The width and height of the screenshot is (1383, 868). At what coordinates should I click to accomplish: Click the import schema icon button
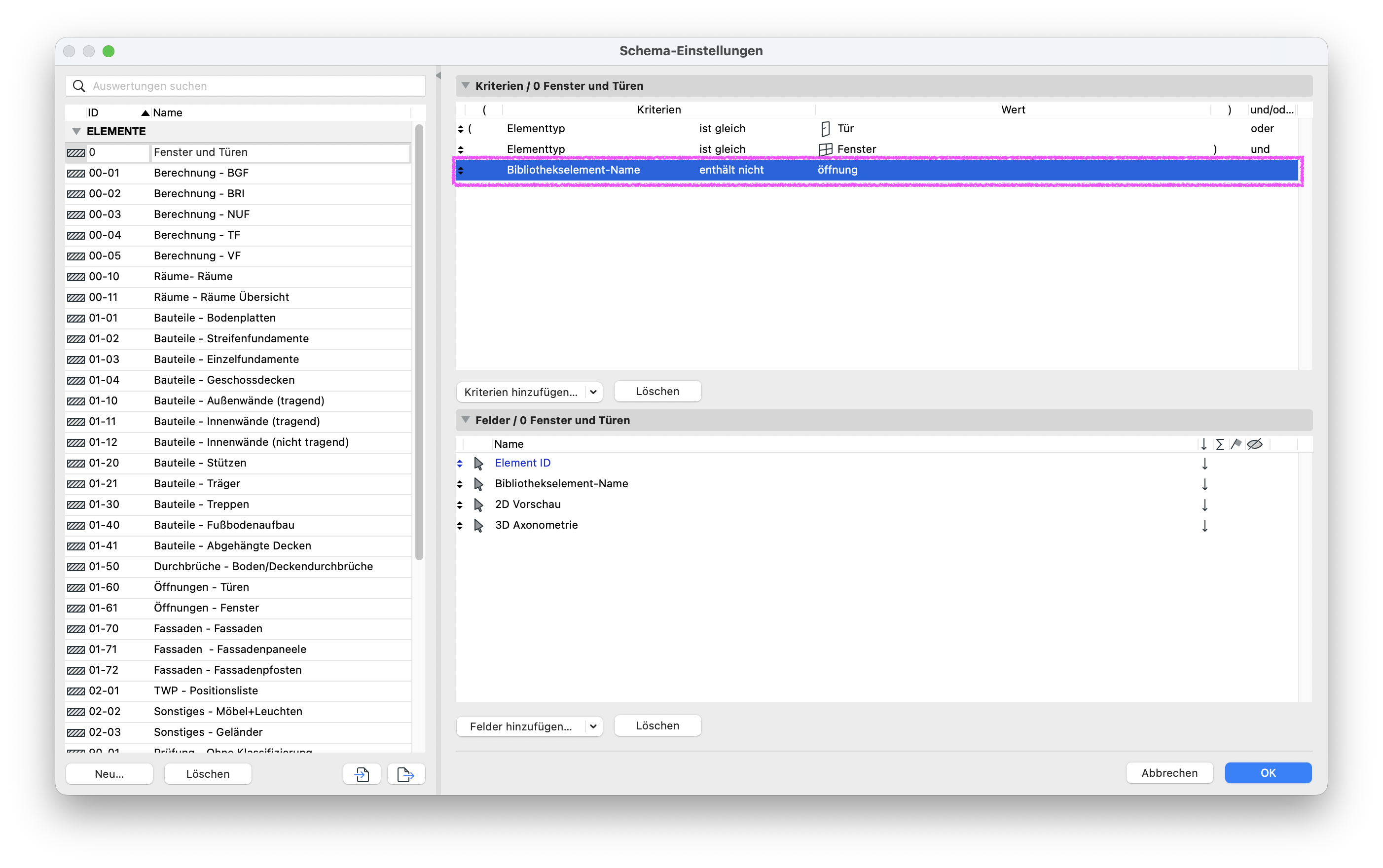pos(362,773)
